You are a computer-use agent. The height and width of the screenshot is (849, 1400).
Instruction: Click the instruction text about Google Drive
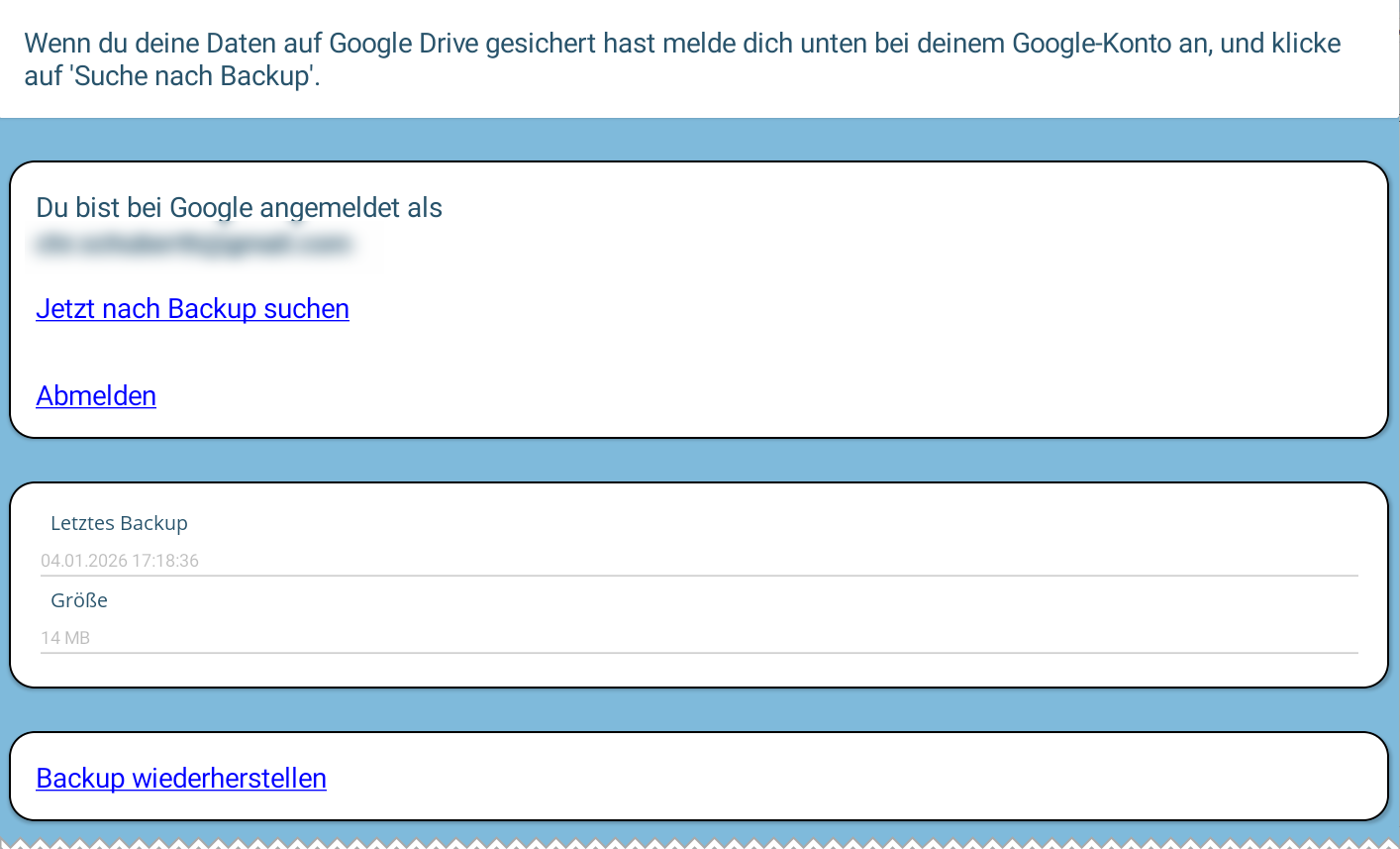click(683, 57)
